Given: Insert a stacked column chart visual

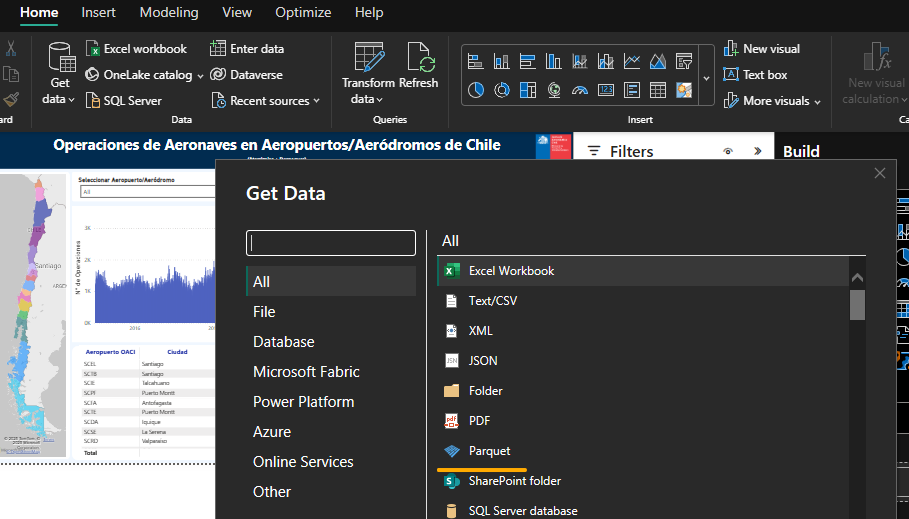Looking at the screenshot, I should pos(501,61).
